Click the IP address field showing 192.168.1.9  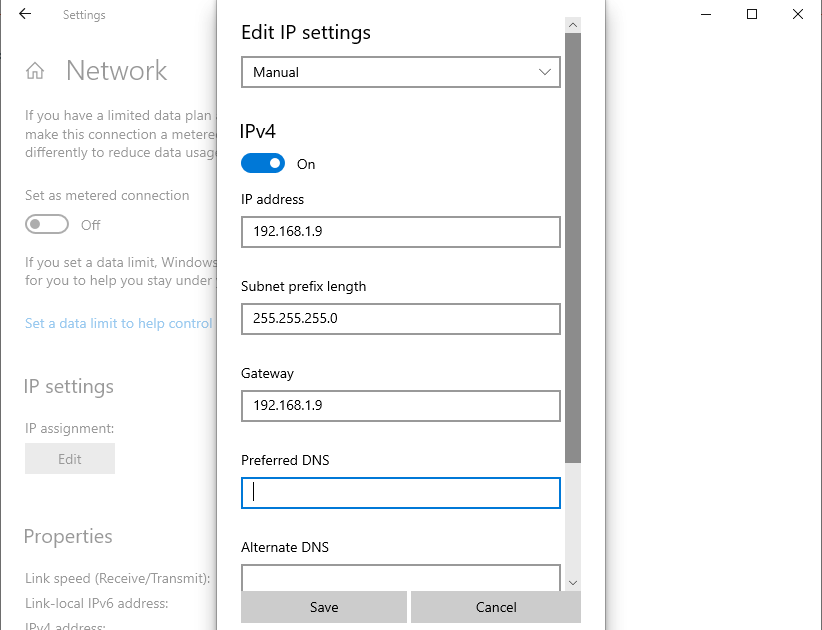pyautogui.click(x=400, y=232)
